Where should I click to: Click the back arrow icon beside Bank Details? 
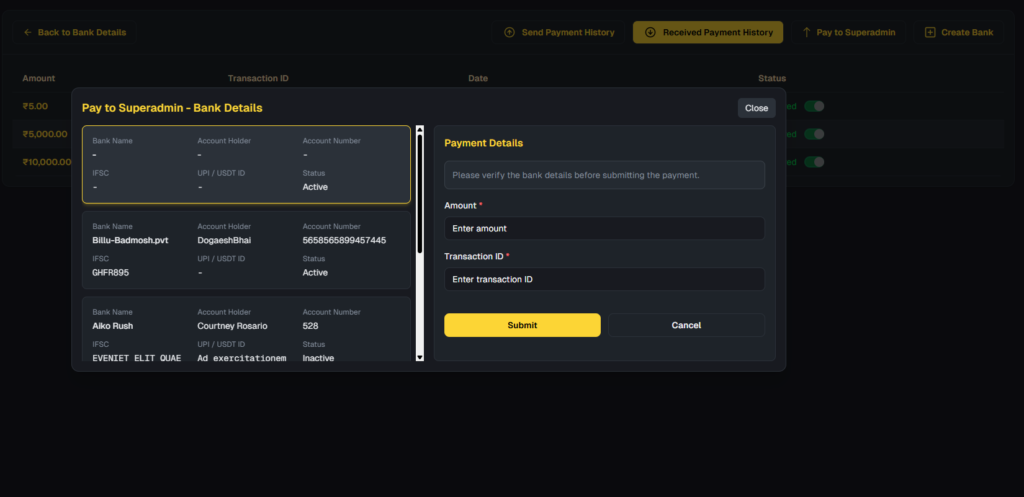tap(28, 33)
